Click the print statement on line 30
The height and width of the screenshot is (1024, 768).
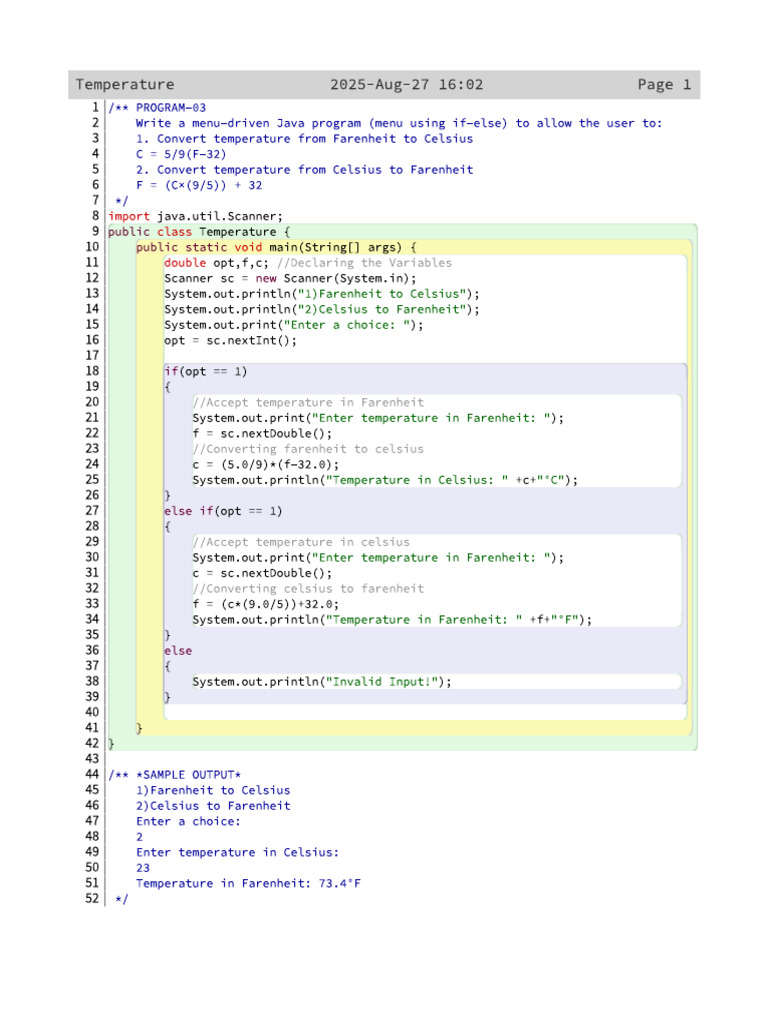click(x=378, y=558)
